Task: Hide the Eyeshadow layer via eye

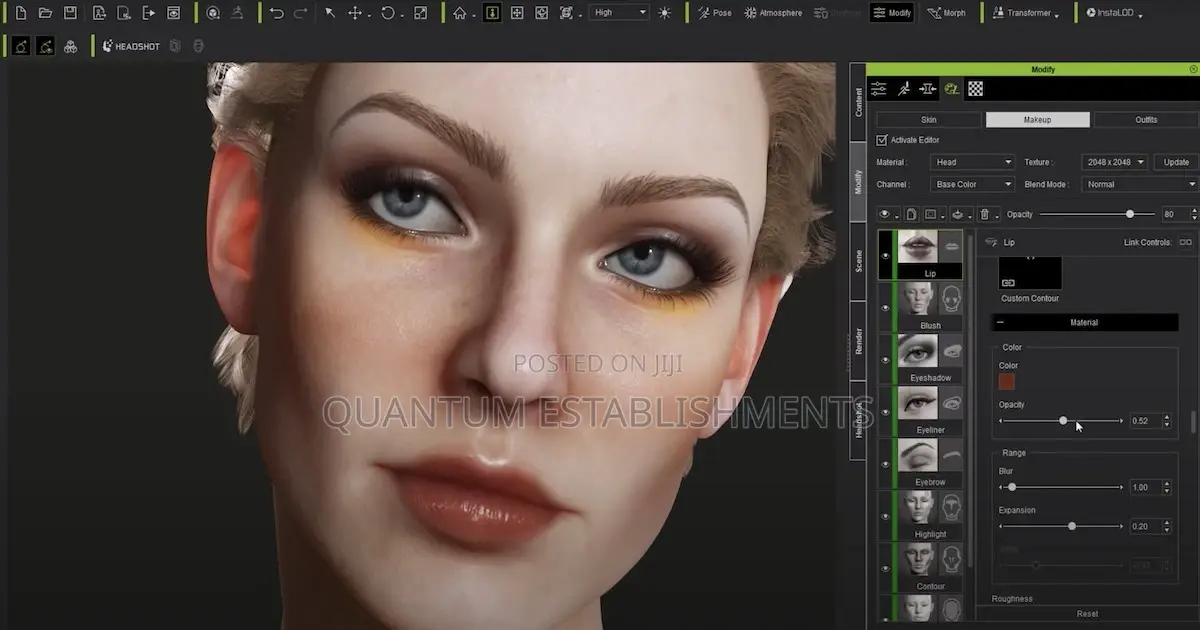Action: 885,360
